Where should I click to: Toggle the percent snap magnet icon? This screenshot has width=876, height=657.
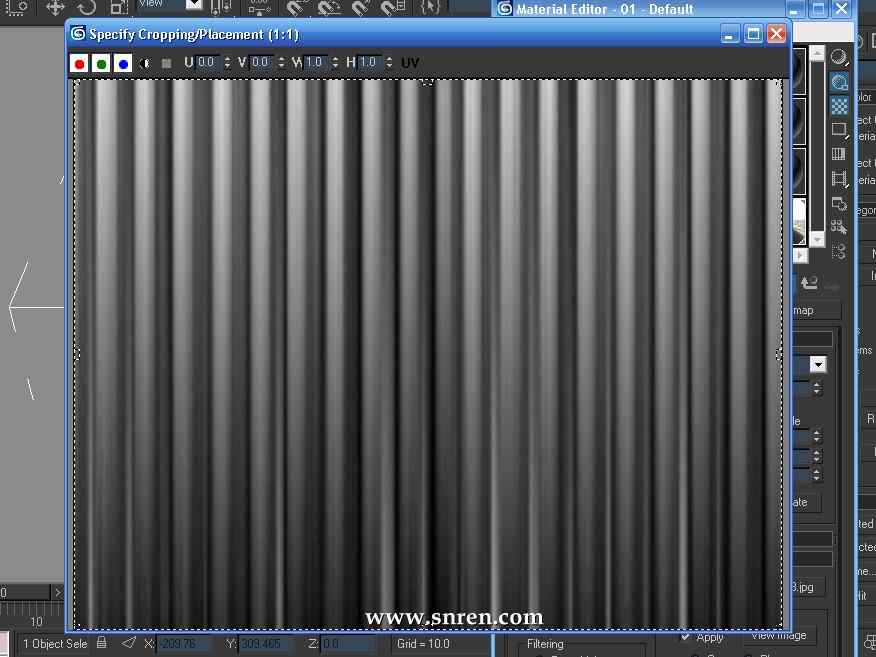point(360,7)
